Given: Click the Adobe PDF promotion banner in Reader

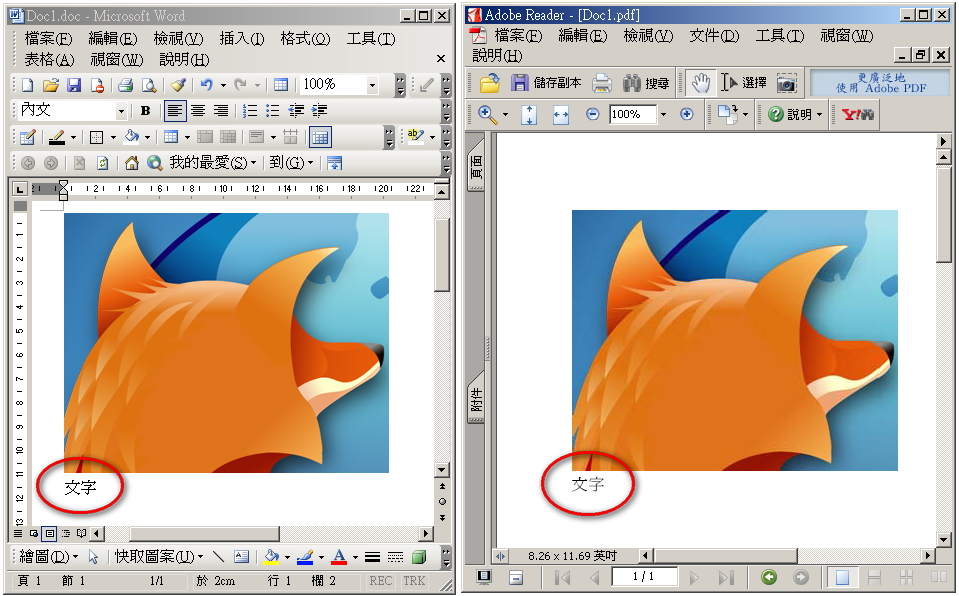Looking at the screenshot, I should pyautogui.click(x=881, y=83).
